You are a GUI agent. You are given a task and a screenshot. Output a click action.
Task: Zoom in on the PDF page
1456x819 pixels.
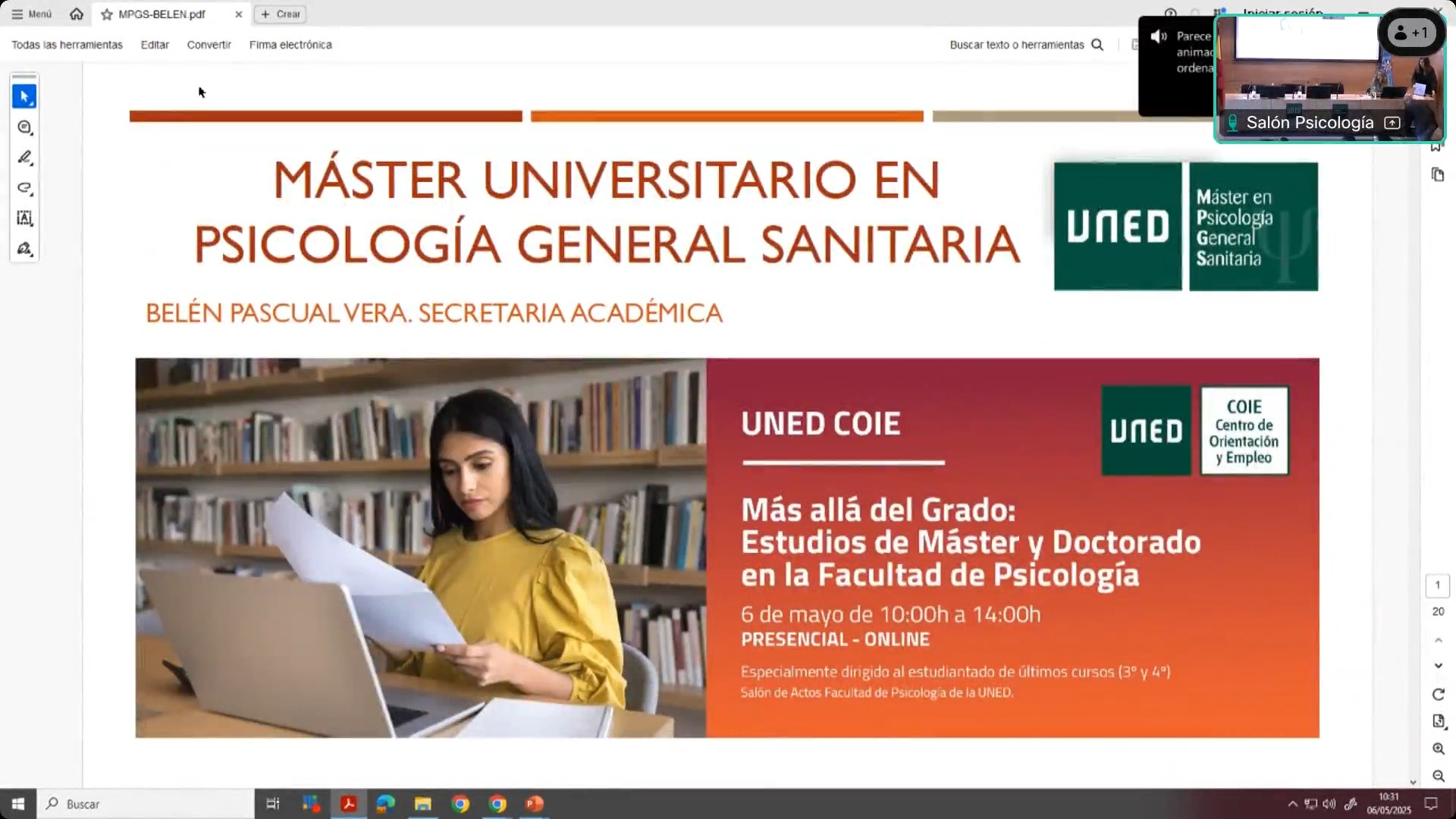(x=1438, y=748)
